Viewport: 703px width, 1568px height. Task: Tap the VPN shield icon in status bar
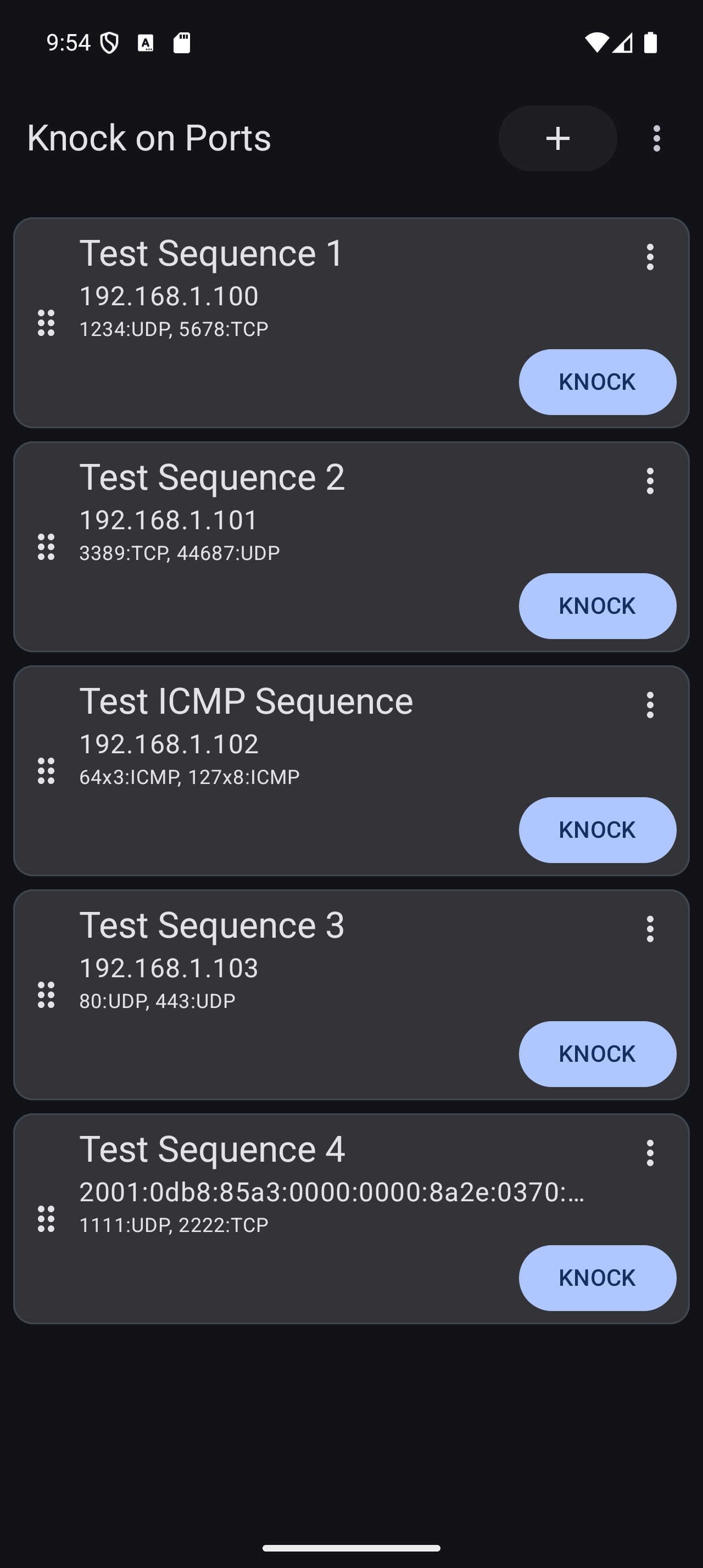point(109,43)
